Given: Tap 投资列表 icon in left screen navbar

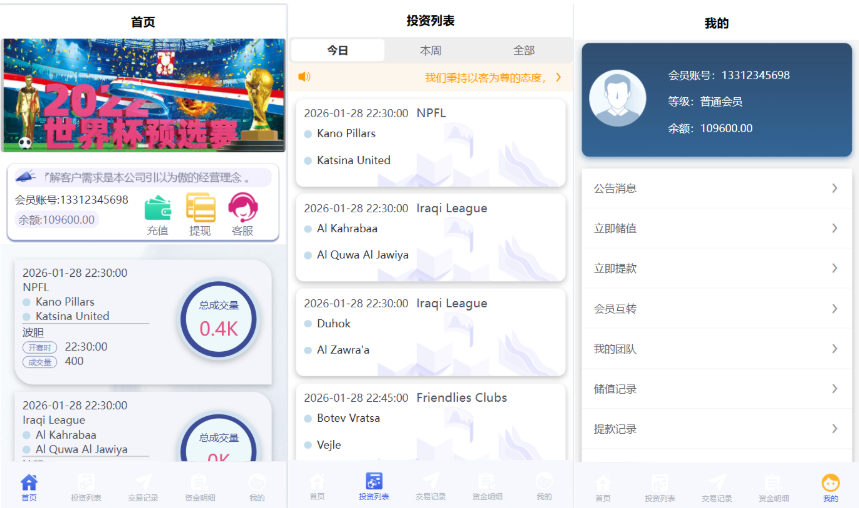Looking at the screenshot, I should click(x=86, y=482).
